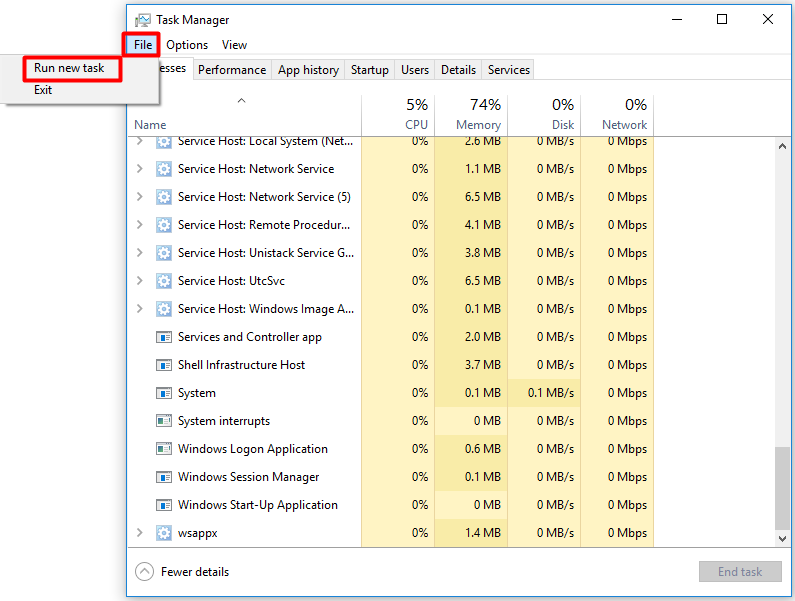
Task: Select the Windows Session Manager row name
Action: pyautogui.click(x=248, y=477)
